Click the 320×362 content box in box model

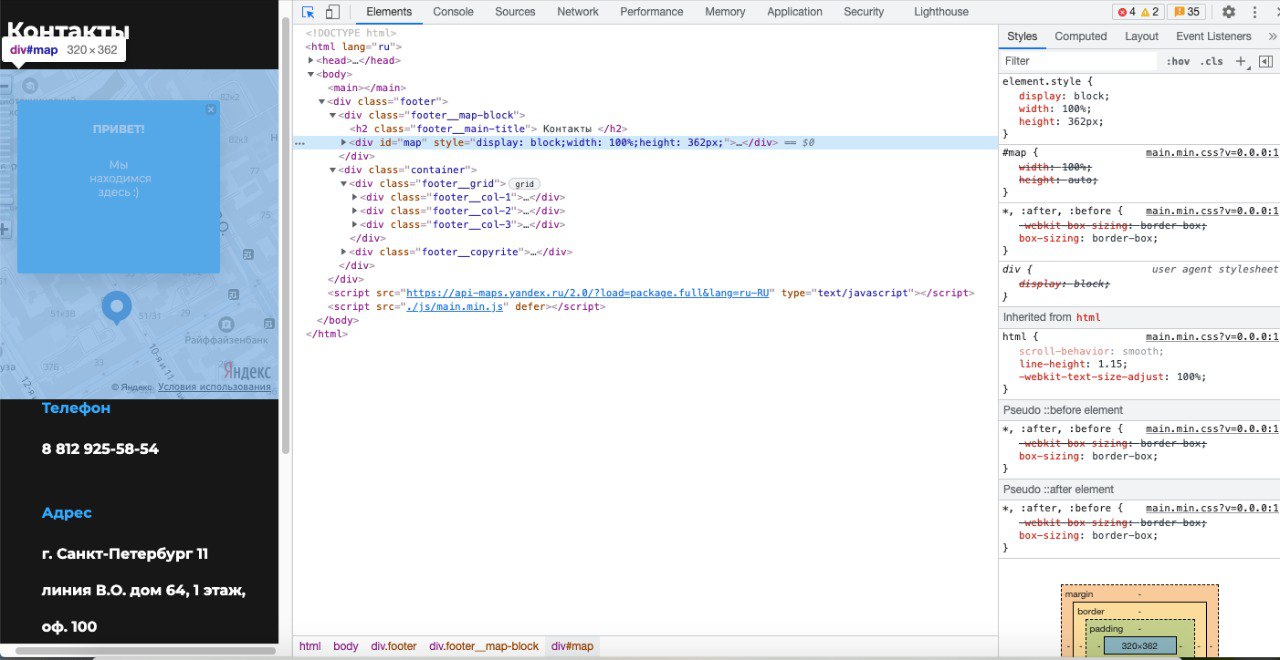(x=1139, y=647)
